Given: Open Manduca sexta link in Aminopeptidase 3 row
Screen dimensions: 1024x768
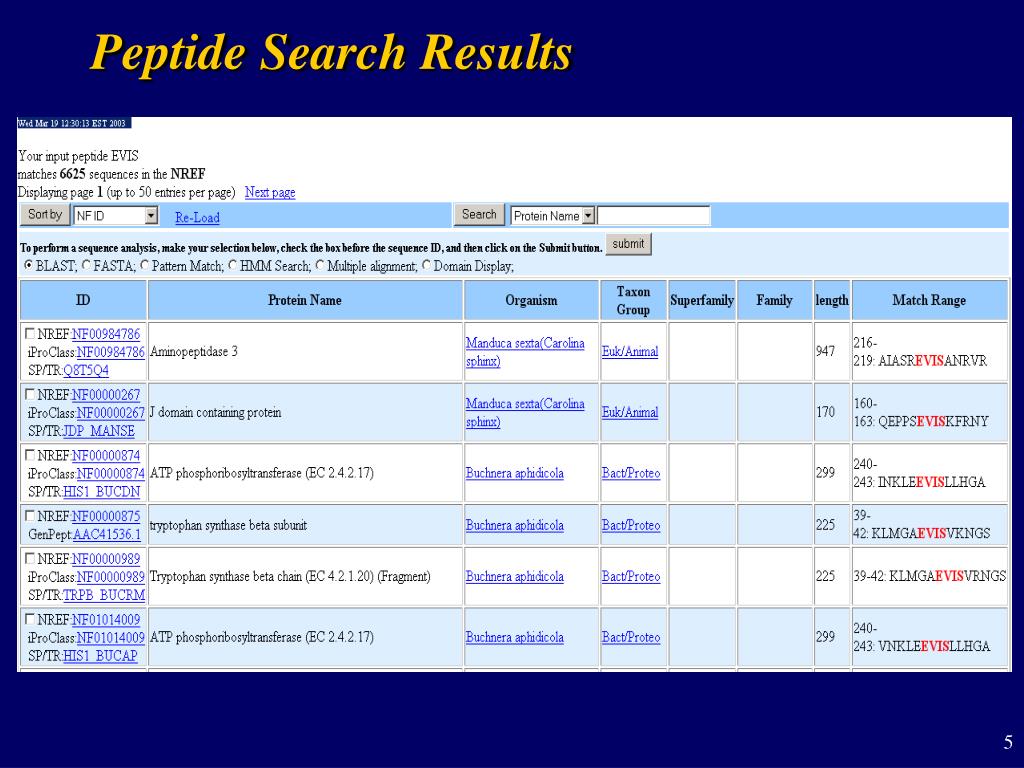Looking at the screenshot, I should click(x=525, y=352).
